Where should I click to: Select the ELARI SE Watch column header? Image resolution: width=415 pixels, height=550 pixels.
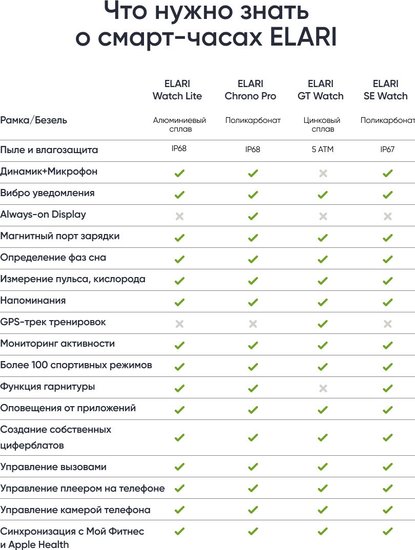pyautogui.click(x=386, y=90)
